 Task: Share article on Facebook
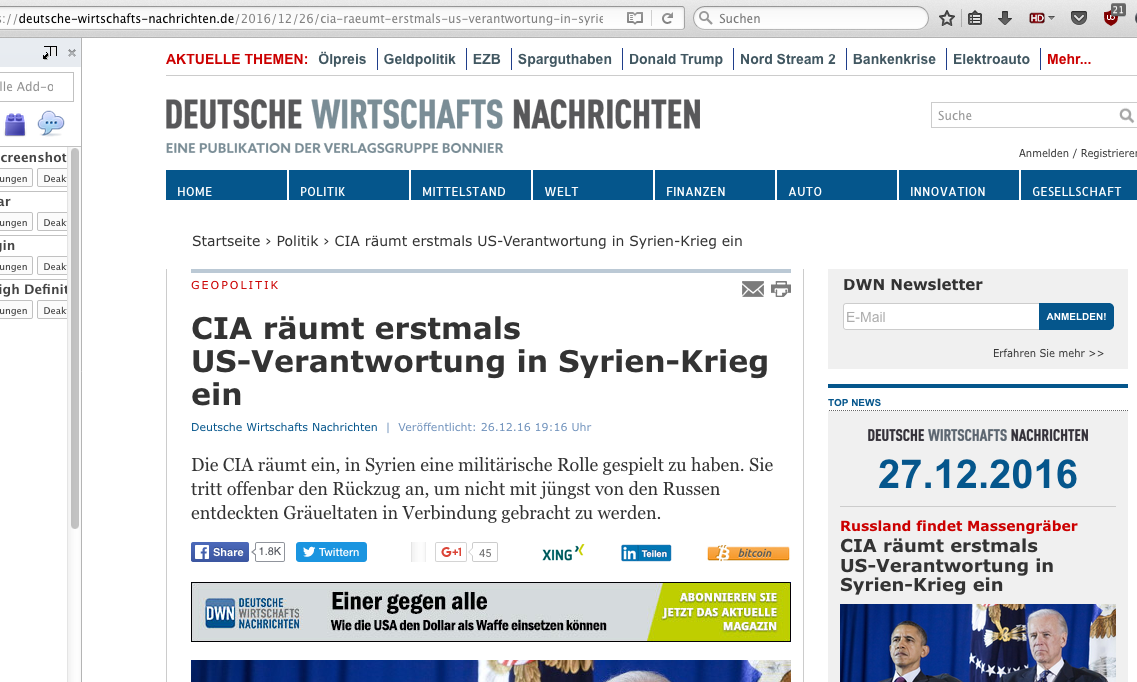click(220, 552)
